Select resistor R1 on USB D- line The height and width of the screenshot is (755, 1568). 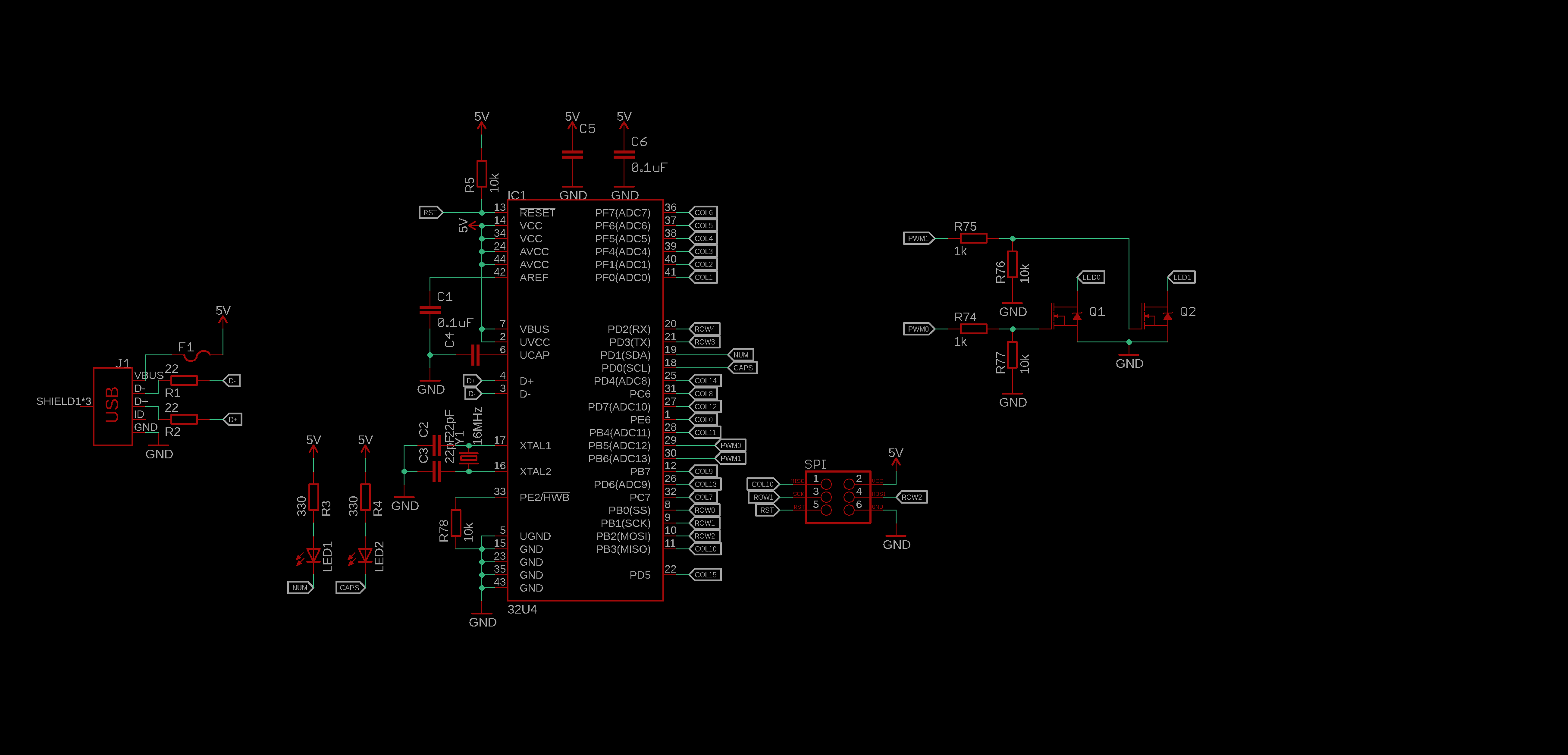(x=184, y=381)
